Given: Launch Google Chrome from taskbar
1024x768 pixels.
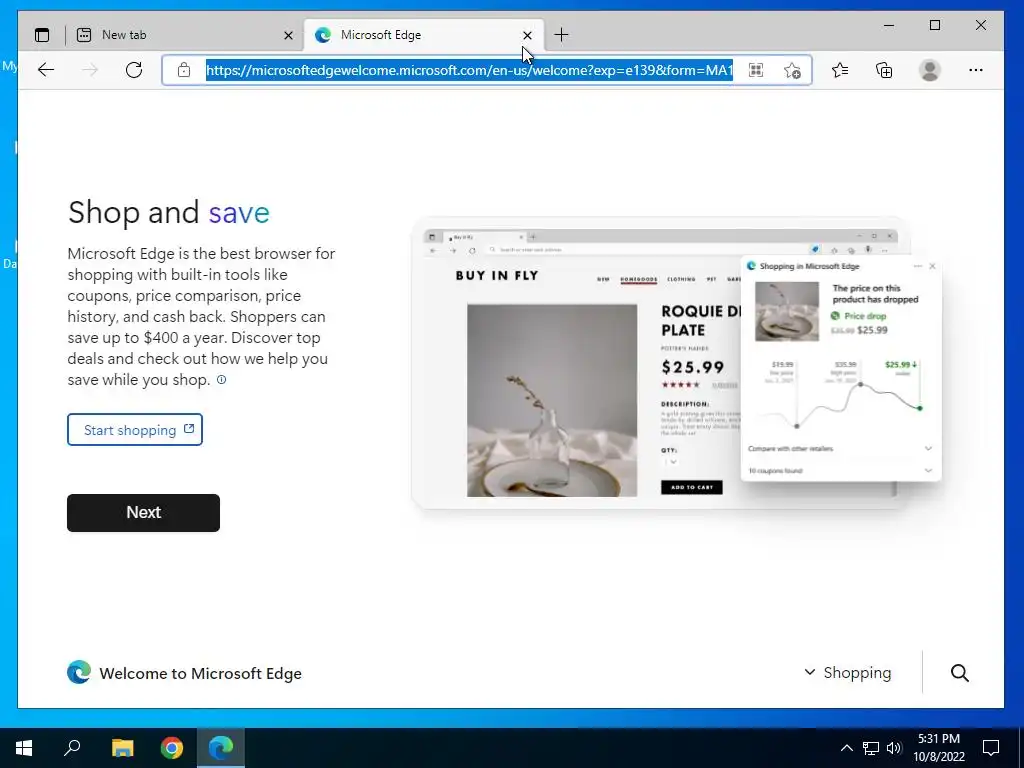Looking at the screenshot, I should click(172, 748).
